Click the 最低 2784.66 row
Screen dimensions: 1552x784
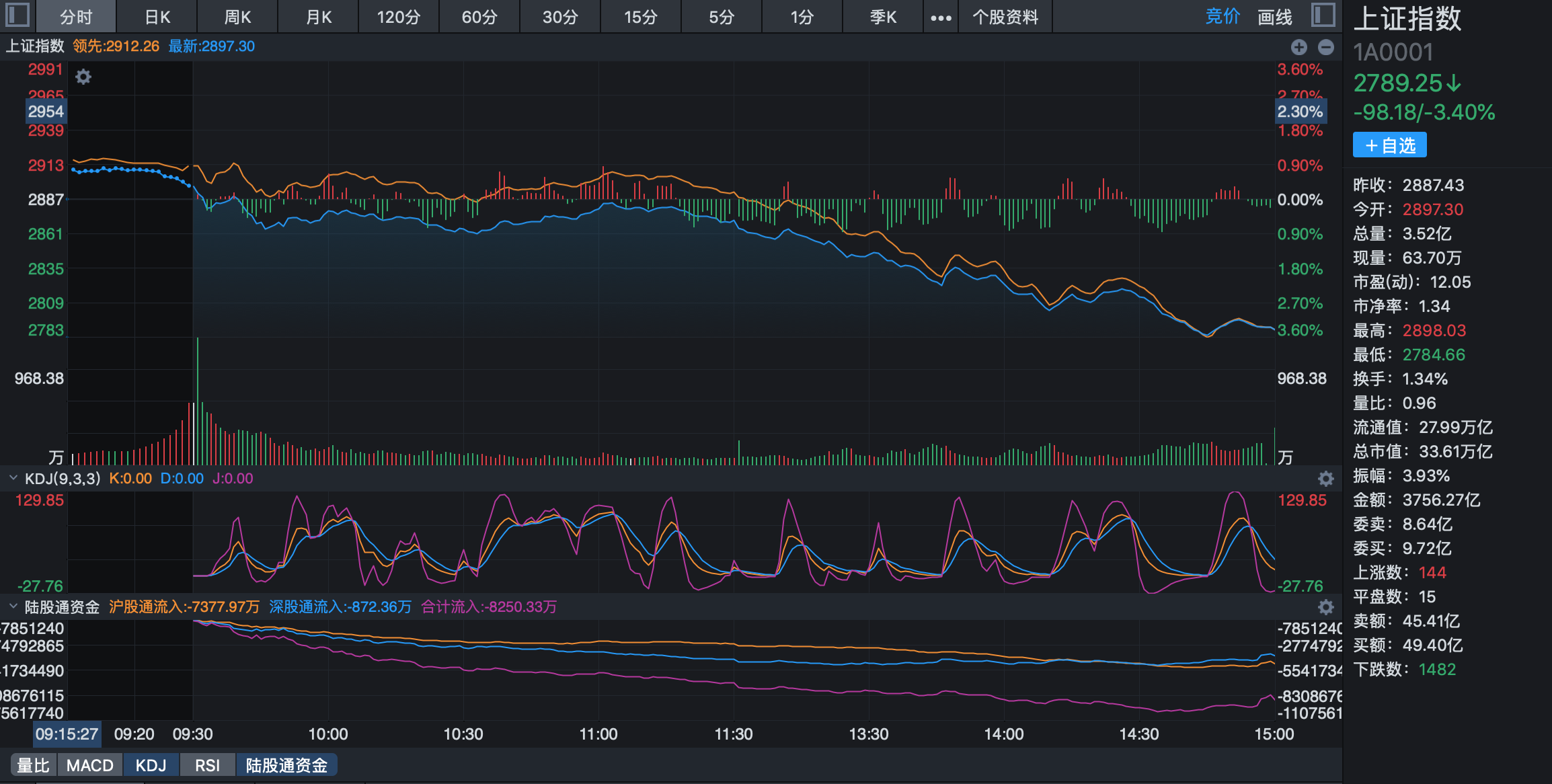point(1409,354)
